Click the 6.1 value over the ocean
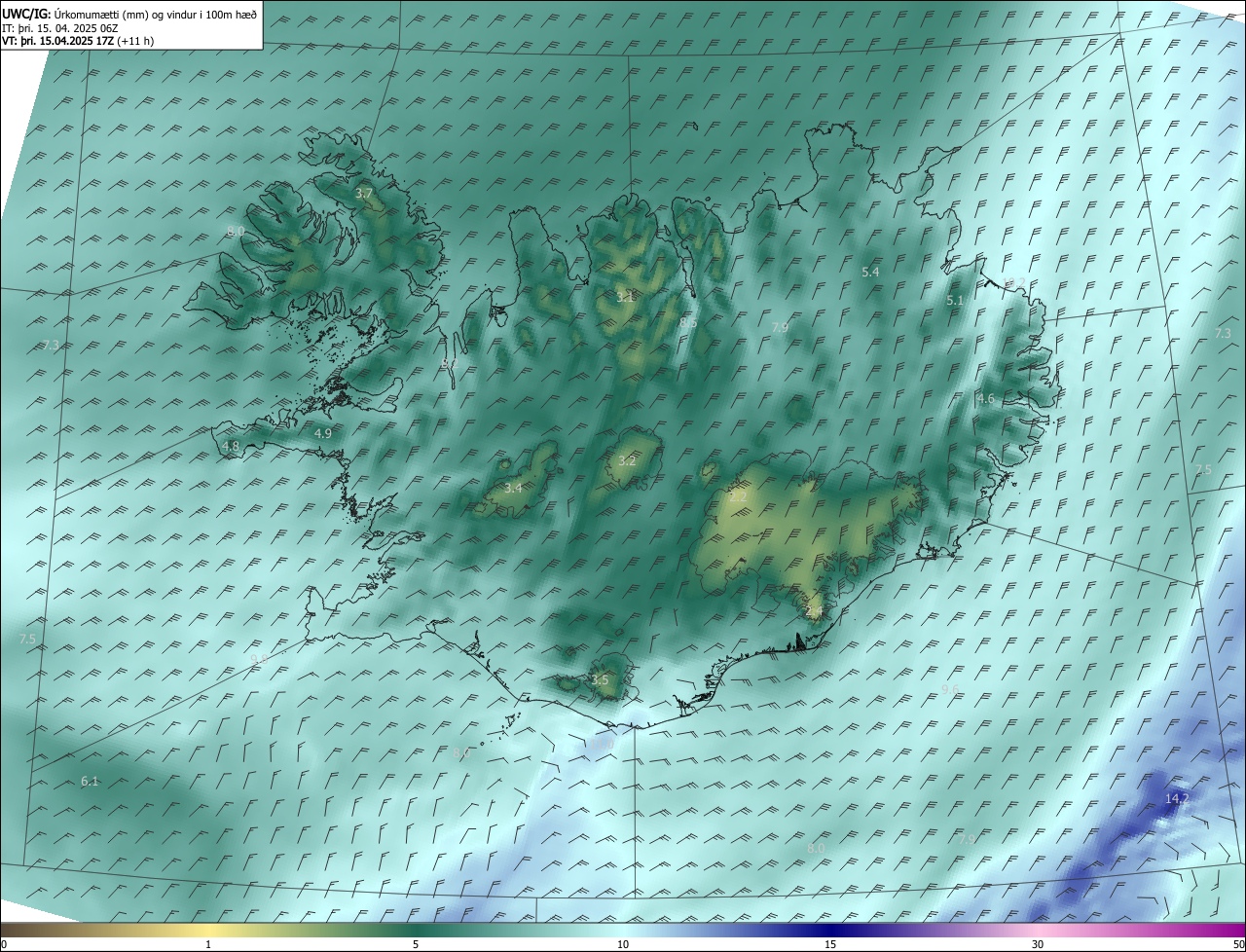 tap(90, 782)
